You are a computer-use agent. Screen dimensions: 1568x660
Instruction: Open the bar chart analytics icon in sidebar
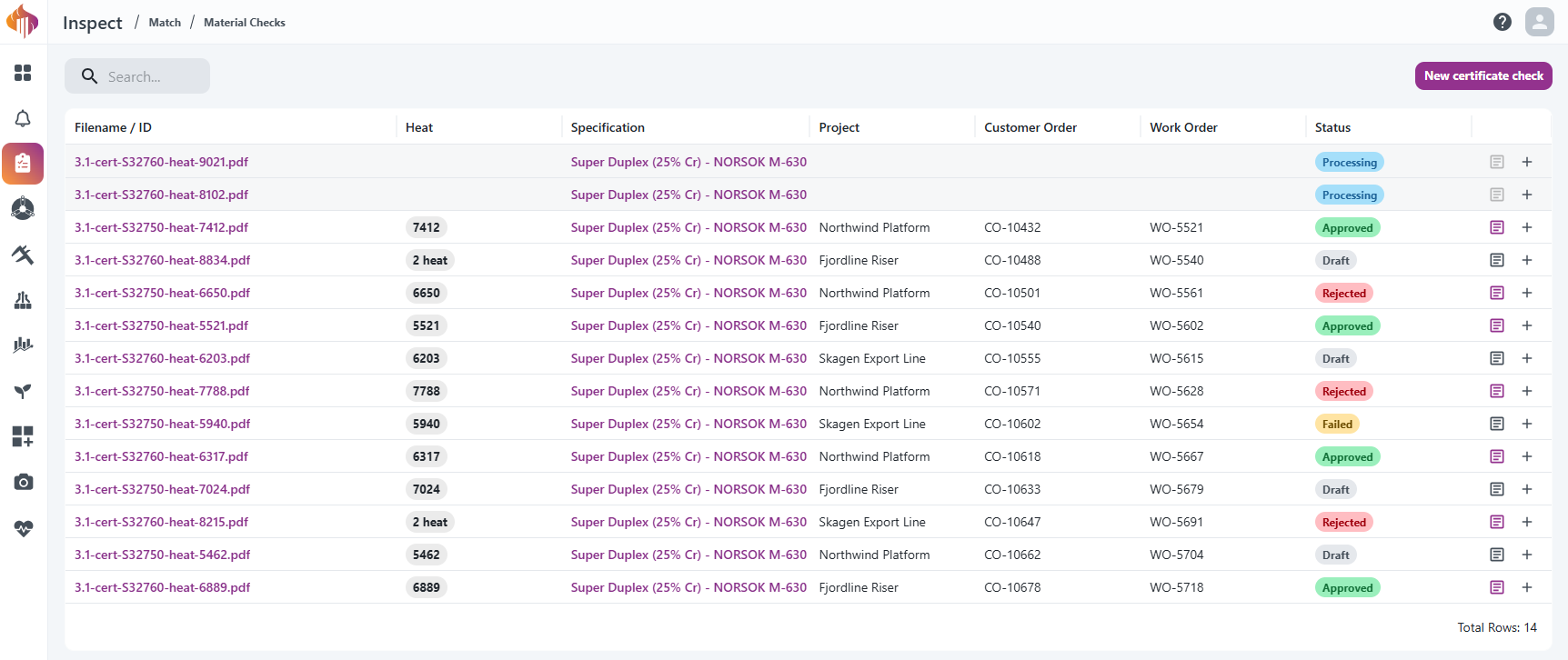tap(23, 345)
